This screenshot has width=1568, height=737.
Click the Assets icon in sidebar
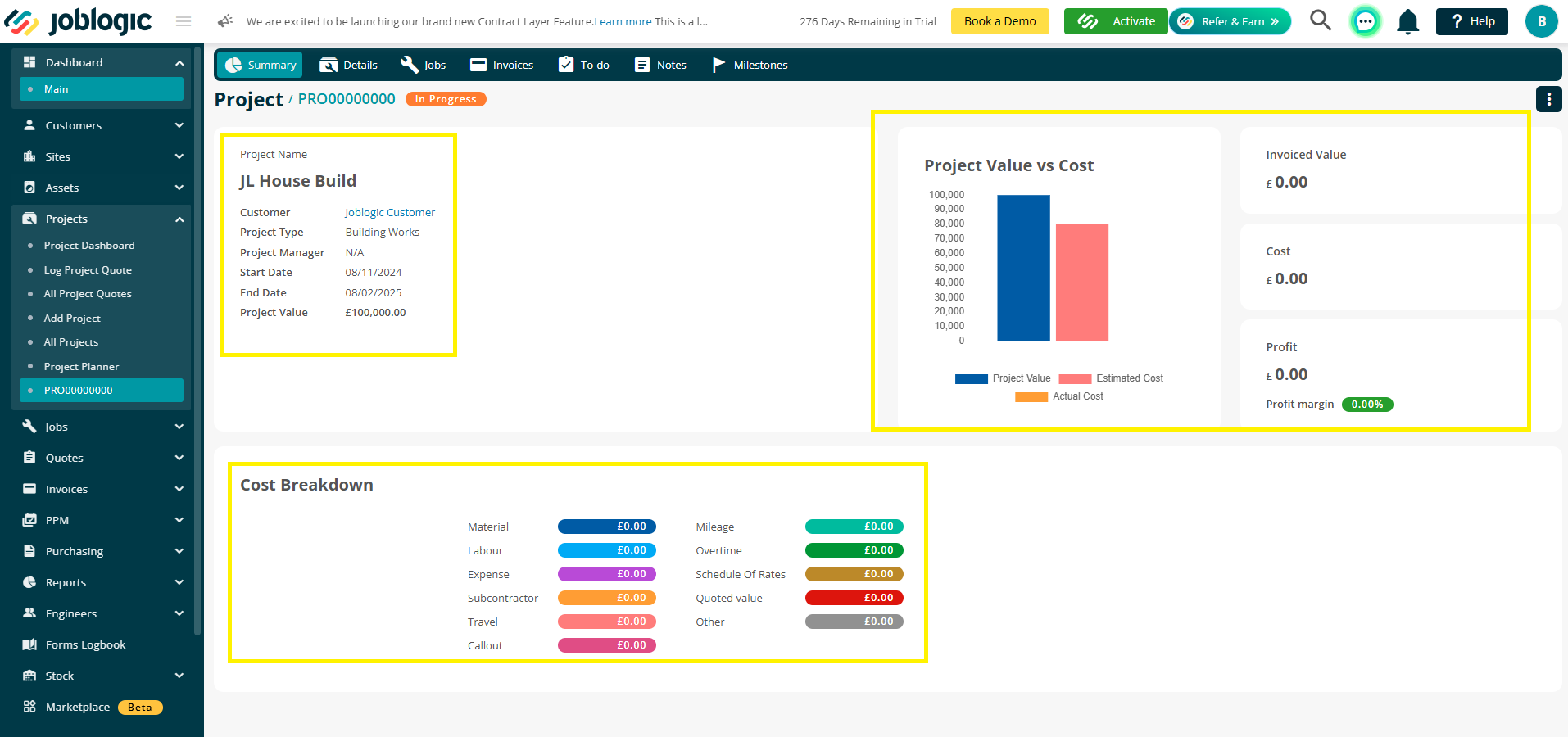click(x=29, y=188)
